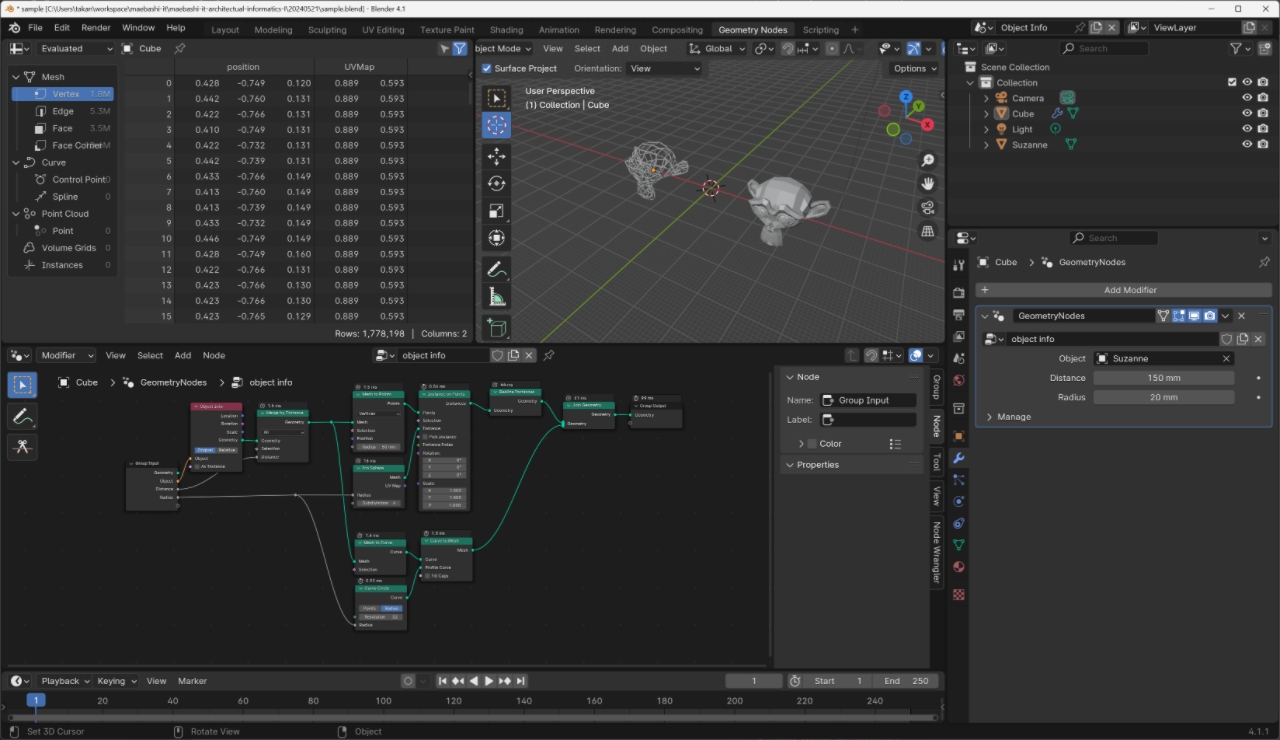Open the File menu
The height and width of the screenshot is (740, 1280).
point(35,28)
